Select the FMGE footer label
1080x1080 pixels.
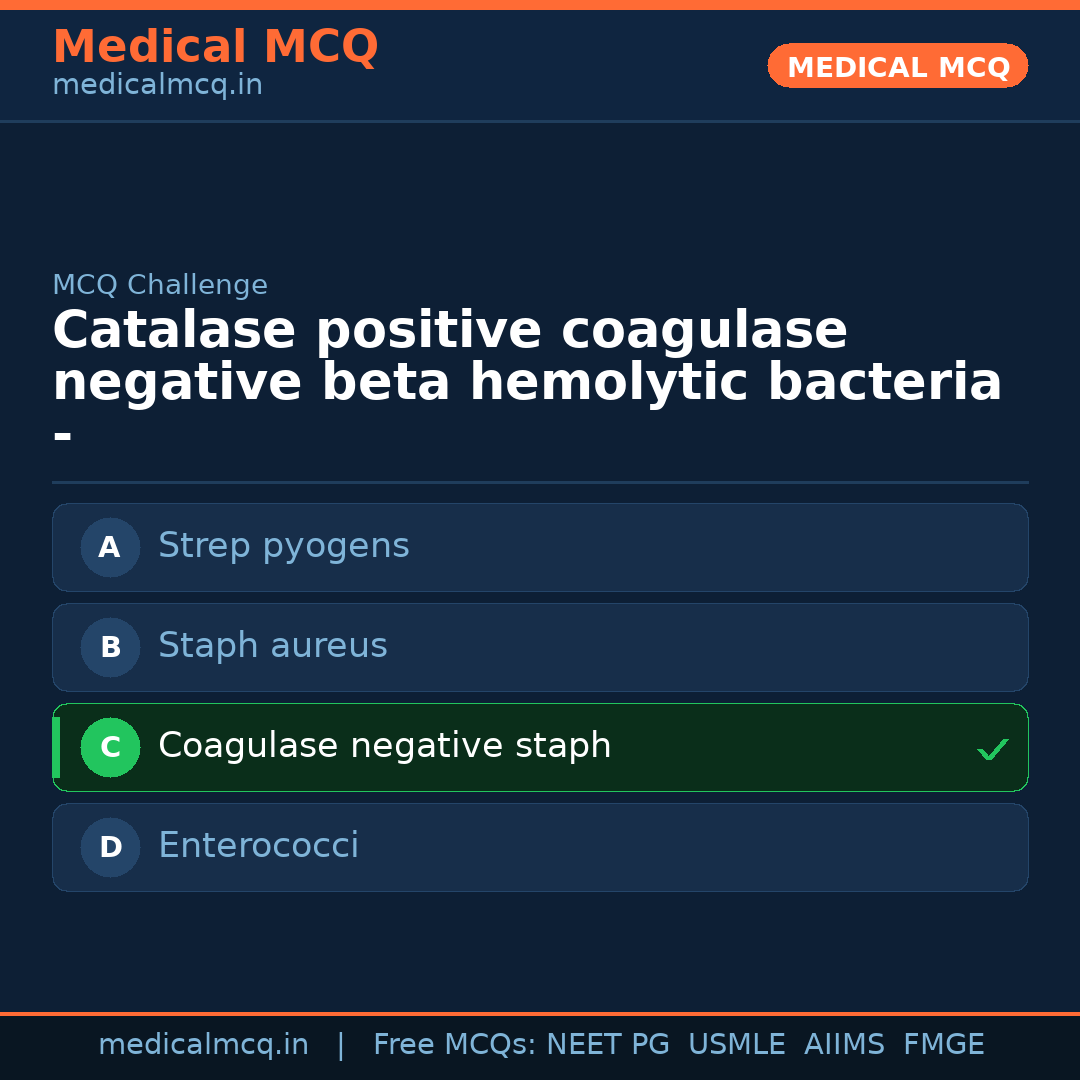(x=943, y=1045)
